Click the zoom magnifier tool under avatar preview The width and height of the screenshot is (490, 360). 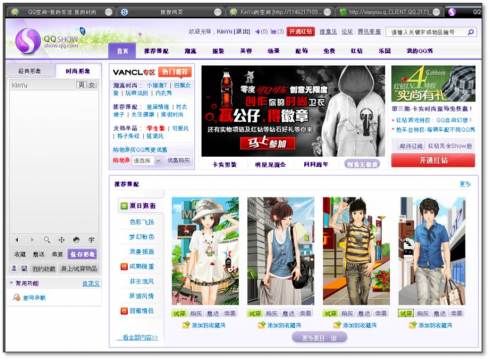click(x=47, y=239)
